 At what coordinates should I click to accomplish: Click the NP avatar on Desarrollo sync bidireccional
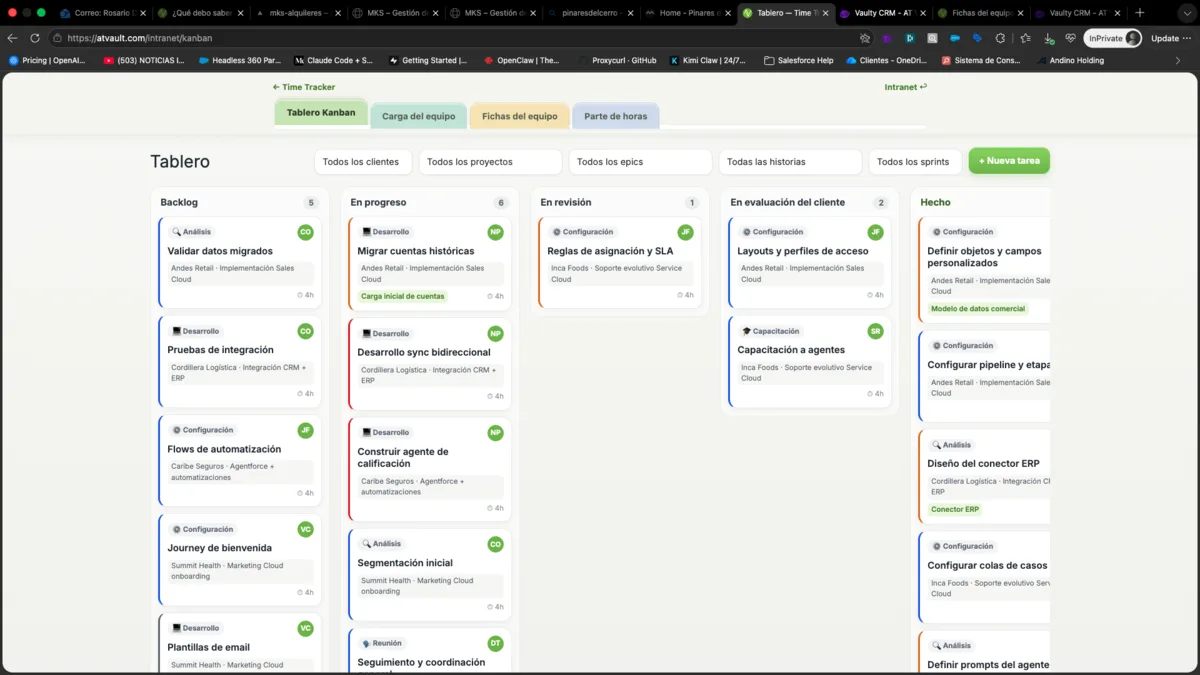click(x=496, y=333)
